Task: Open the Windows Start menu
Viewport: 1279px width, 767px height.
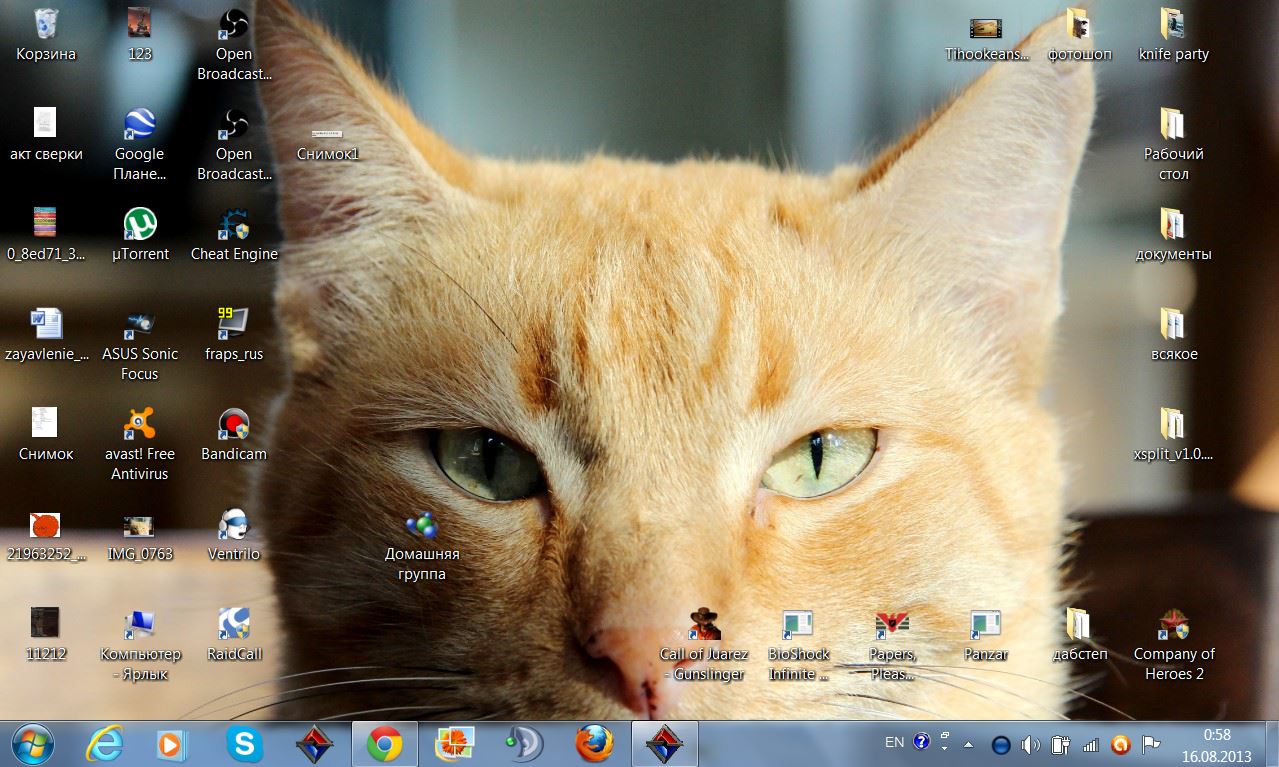Action: [x=33, y=743]
